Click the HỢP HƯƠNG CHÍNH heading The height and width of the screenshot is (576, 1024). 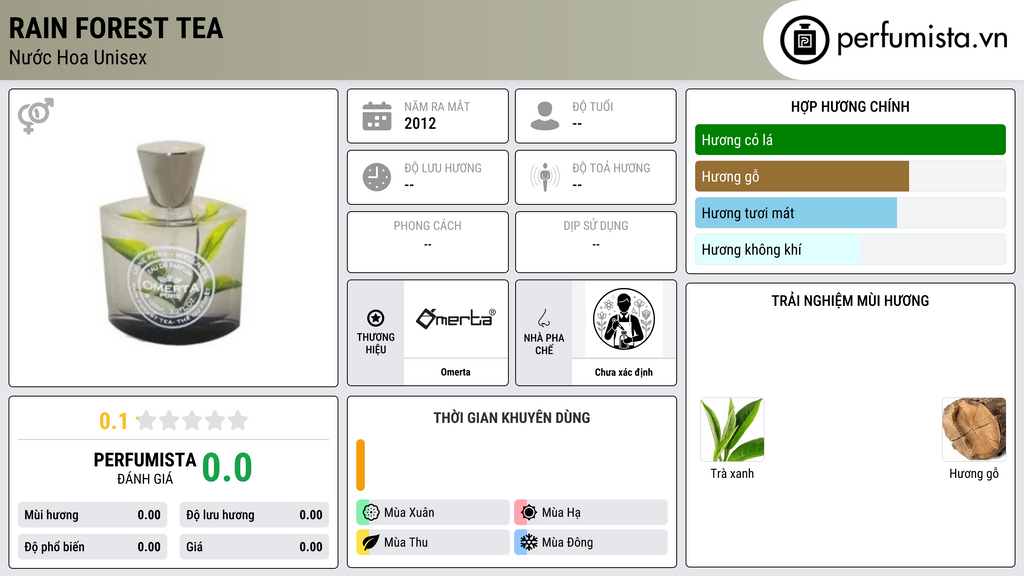pos(850,106)
